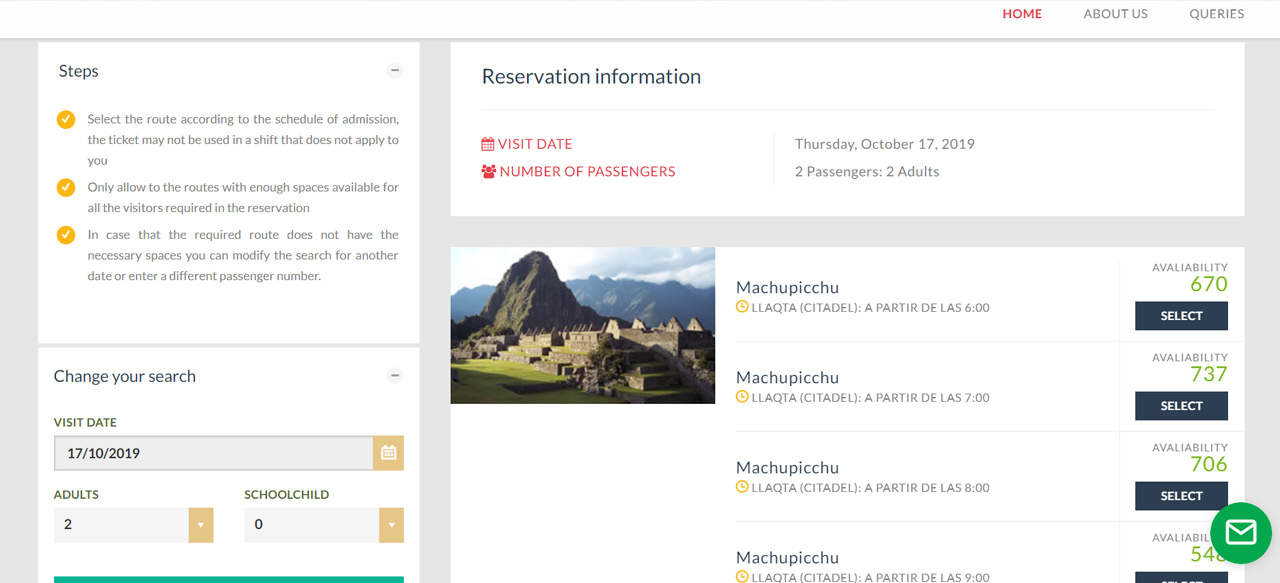Click 'LLAQTA (CITADEL): A PARTIR DE LAS 9:00' text
Image resolution: width=1280 pixels, height=583 pixels.
[871, 577]
